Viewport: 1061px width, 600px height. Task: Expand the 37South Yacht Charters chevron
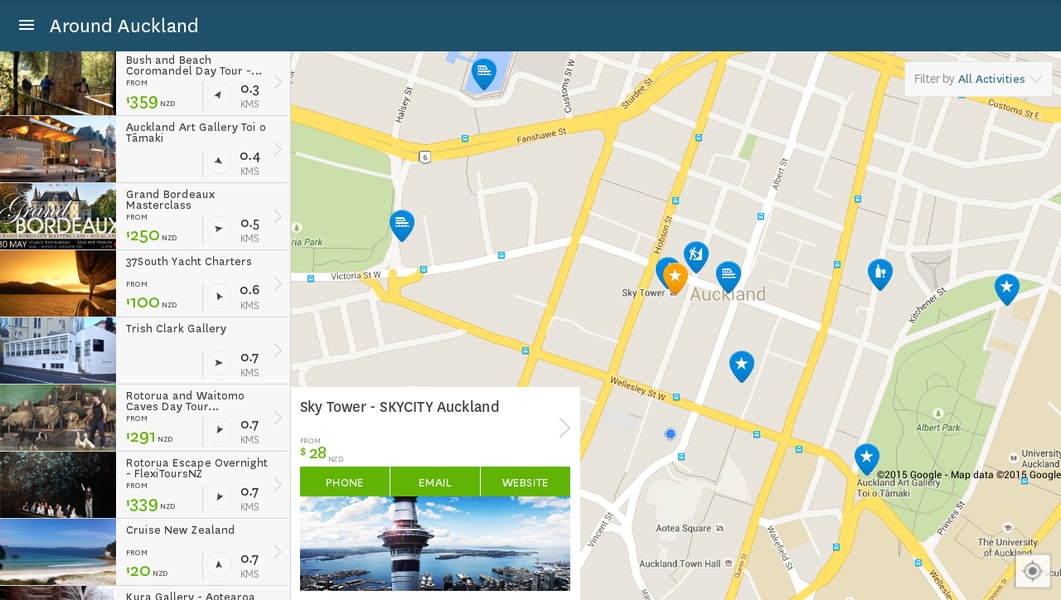pos(277,283)
